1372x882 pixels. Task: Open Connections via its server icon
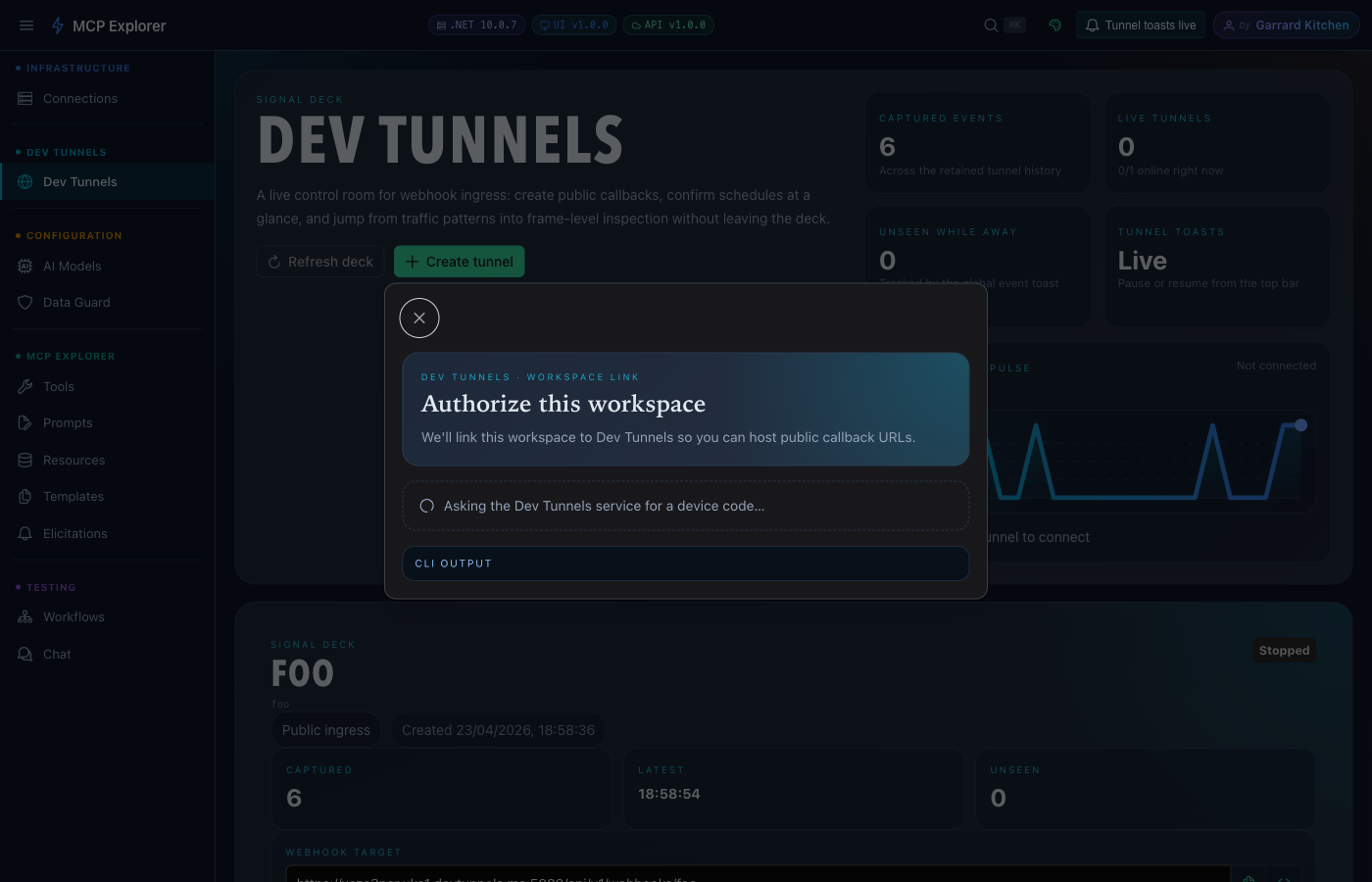(x=25, y=99)
